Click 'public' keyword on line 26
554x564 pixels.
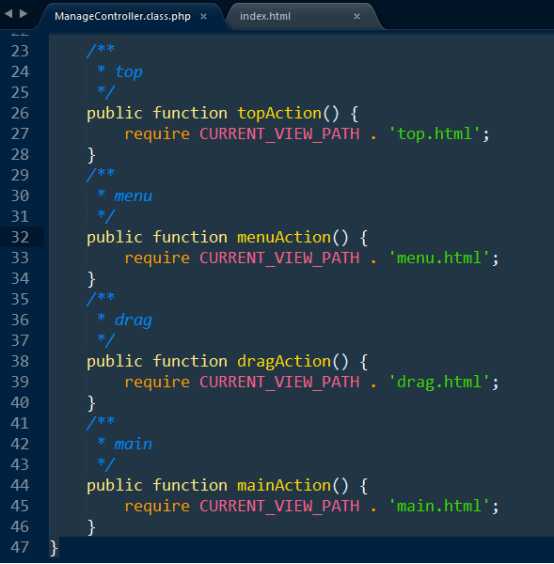[115, 114]
